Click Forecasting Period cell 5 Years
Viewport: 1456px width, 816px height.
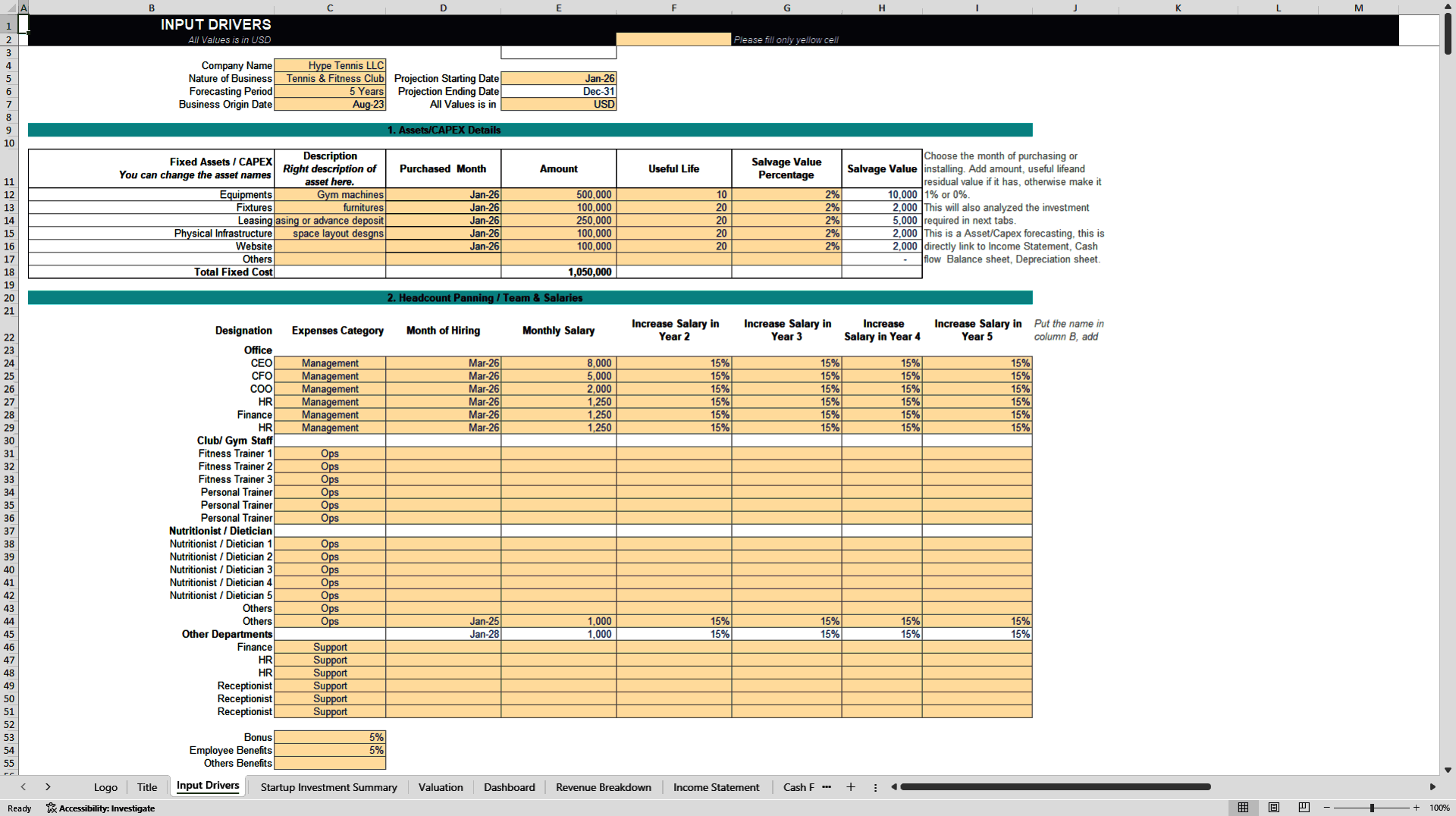click(x=330, y=92)
